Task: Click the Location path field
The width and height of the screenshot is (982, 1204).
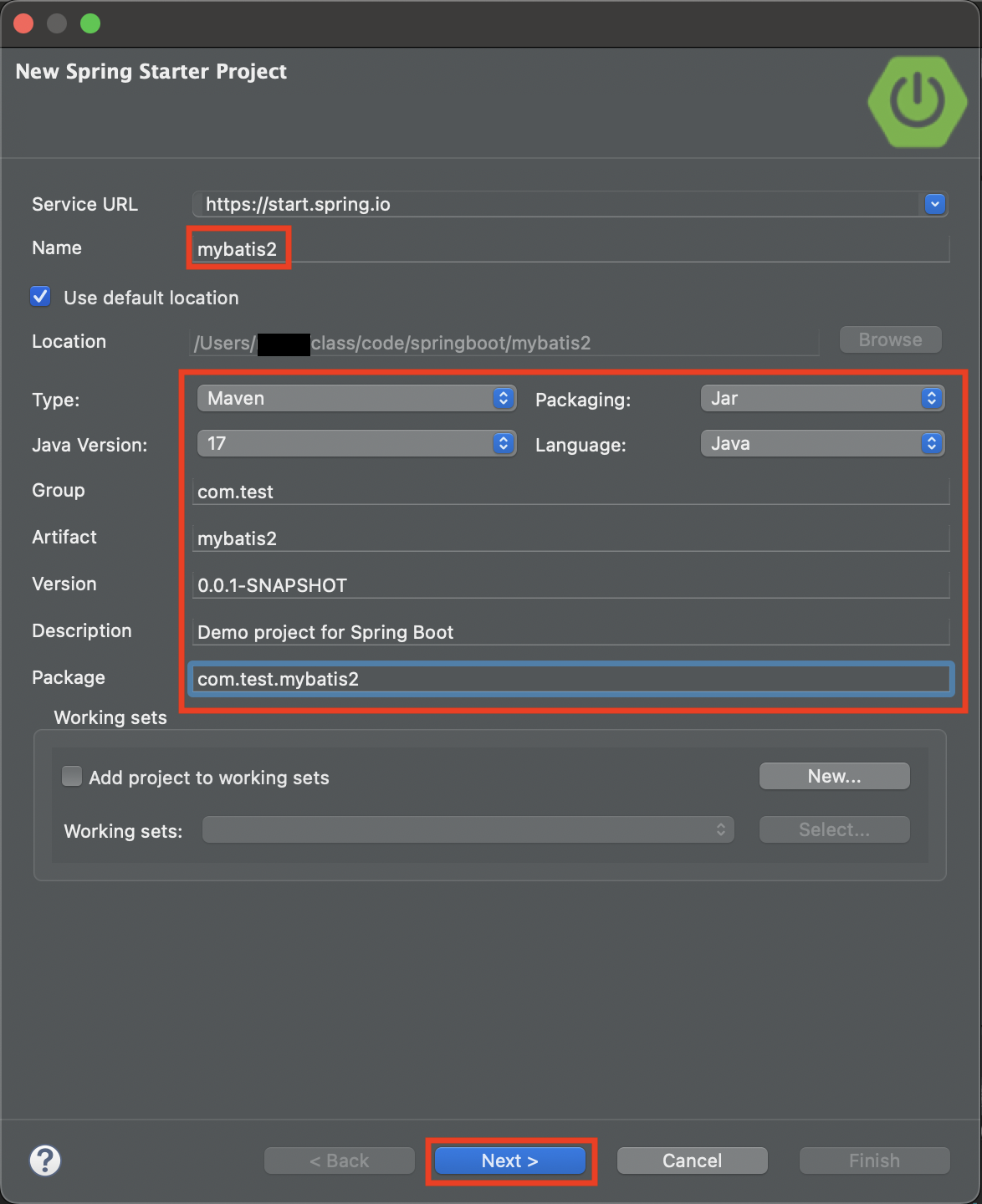Action: point(505,343)
